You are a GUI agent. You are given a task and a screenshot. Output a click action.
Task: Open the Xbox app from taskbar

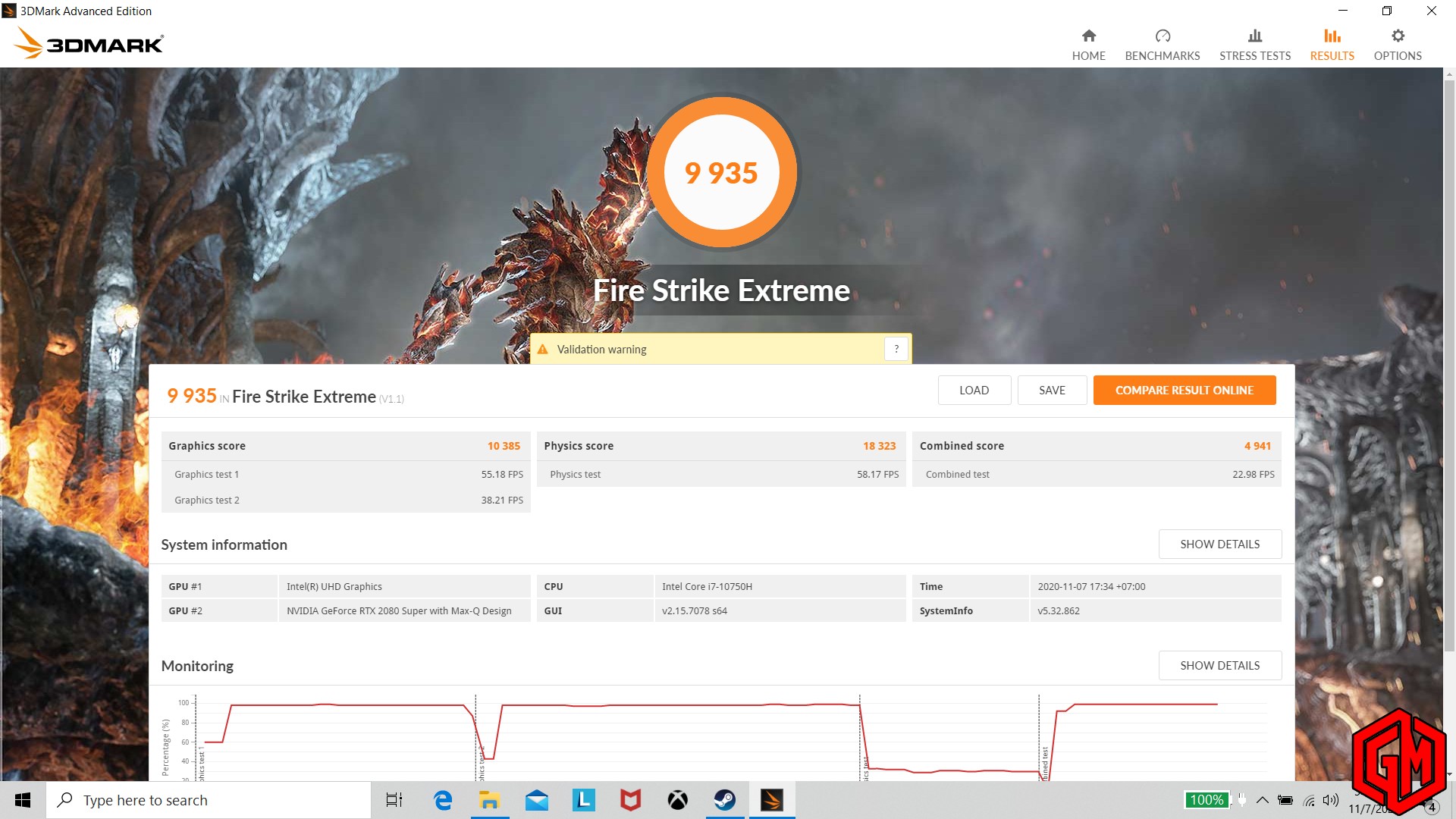click(677, 800)
